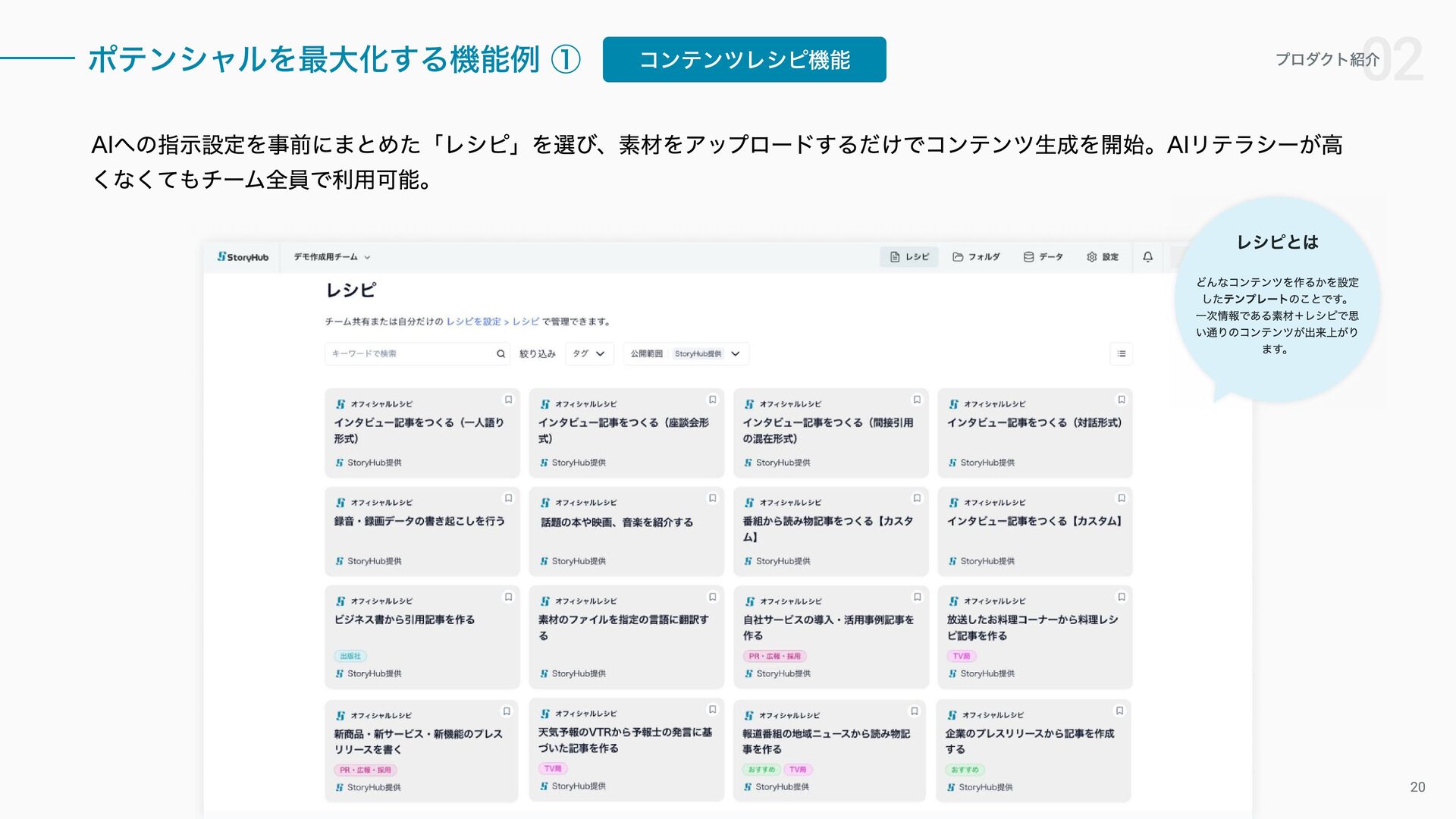Screen dimensions: 1456x819
Task: Open the フォルダ folder icon
Action: 958,257
